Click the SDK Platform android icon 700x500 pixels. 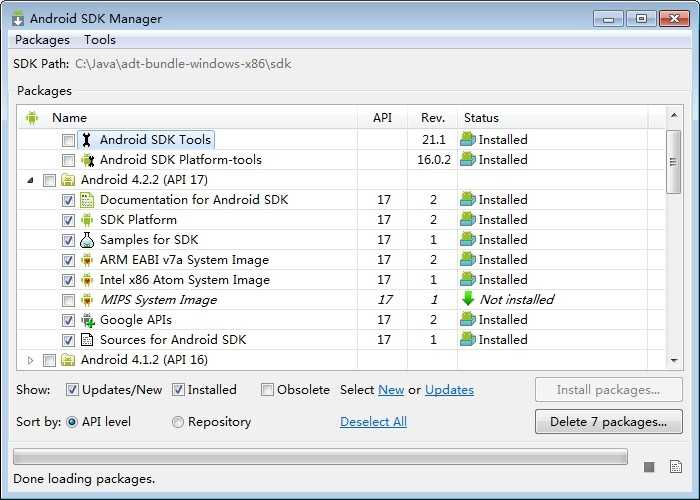pos(87,220)
